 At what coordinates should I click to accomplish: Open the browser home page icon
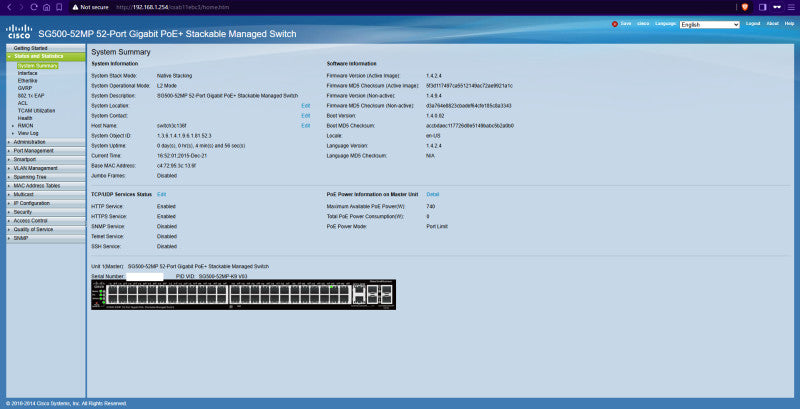click(x=46, y=8)
